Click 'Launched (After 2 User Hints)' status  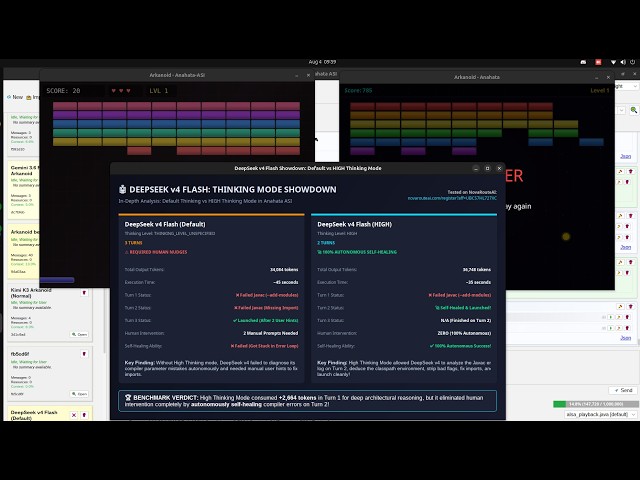265,320
